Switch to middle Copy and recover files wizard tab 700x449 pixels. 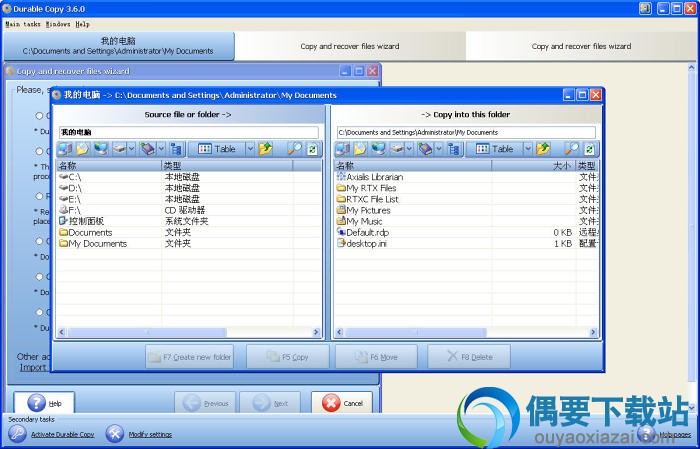coord(350,46)
